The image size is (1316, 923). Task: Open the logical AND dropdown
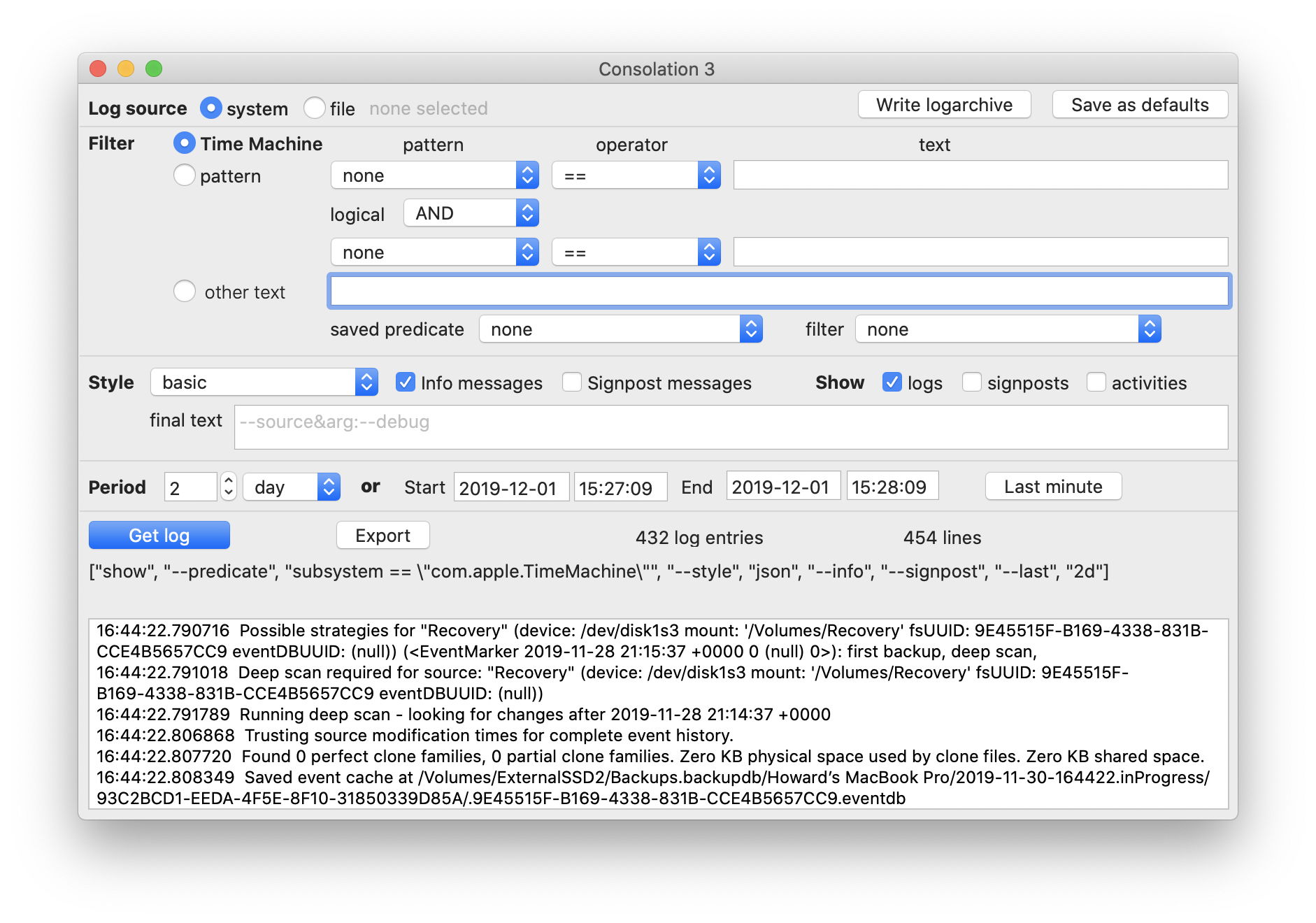471,213
